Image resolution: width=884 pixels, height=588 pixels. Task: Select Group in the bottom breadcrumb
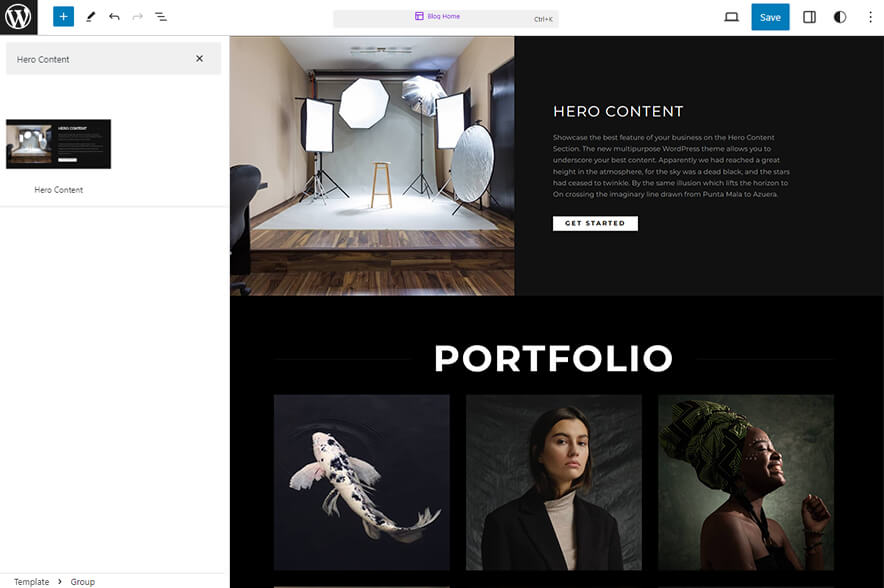tap(82, 581)
